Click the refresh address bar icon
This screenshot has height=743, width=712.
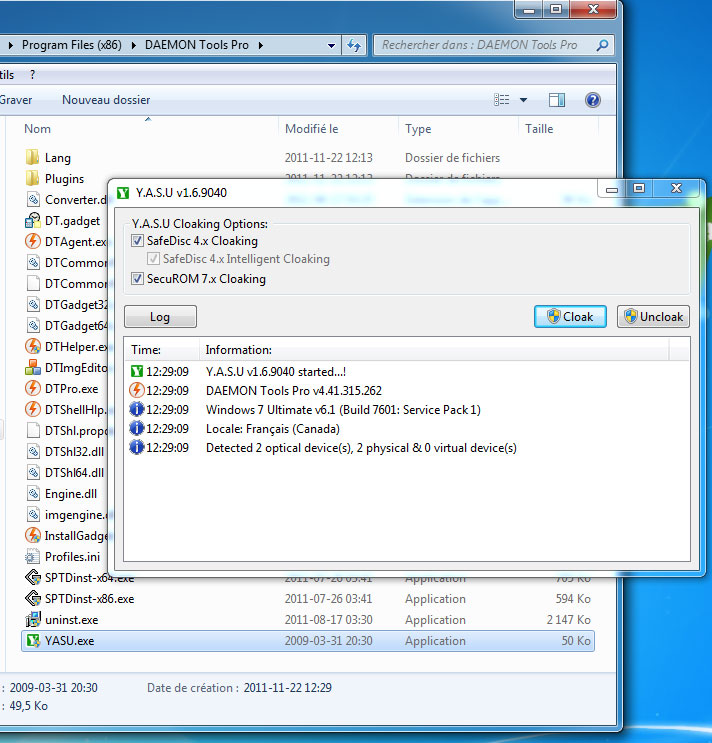coord(354,45)
